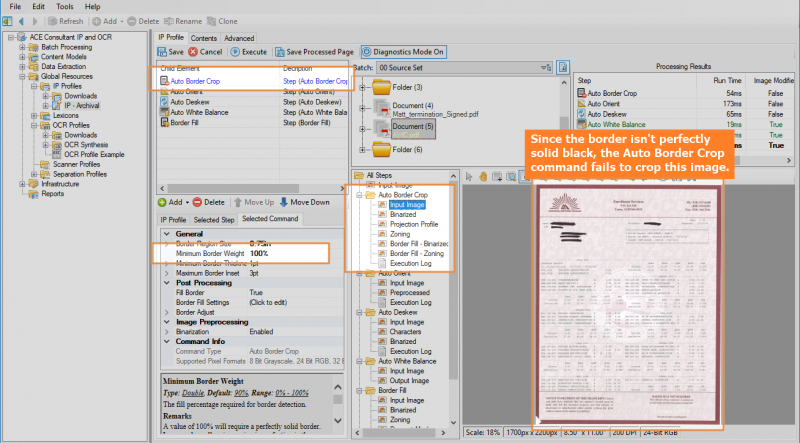Collapse Image Preprocessing property group
This screenshot has height=443, width=800.
(167, 322)
